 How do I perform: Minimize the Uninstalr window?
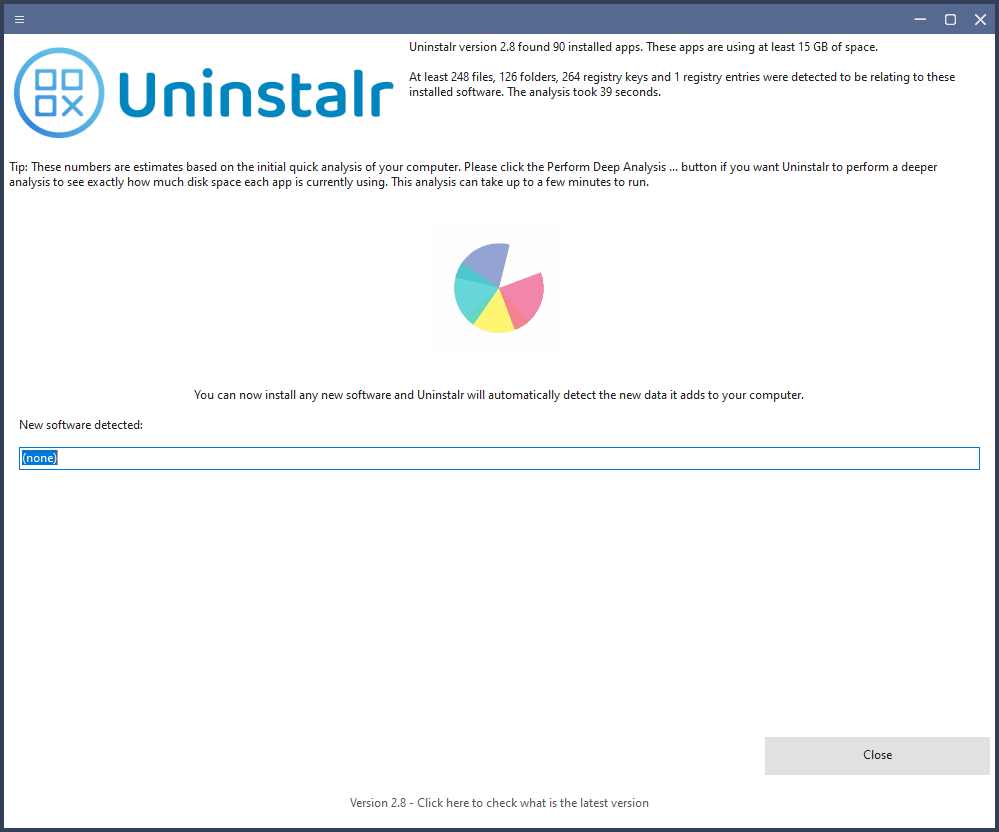920,19
